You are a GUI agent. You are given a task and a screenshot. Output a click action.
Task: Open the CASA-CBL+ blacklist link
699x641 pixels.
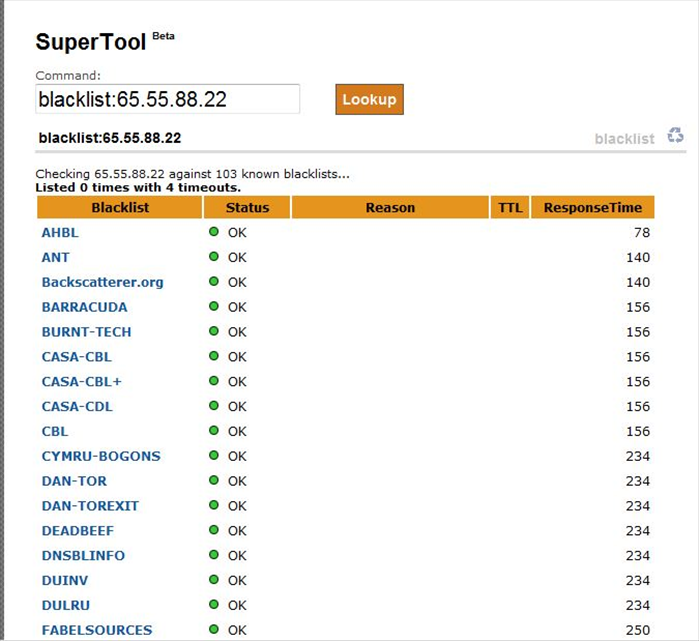pos(82,382)
